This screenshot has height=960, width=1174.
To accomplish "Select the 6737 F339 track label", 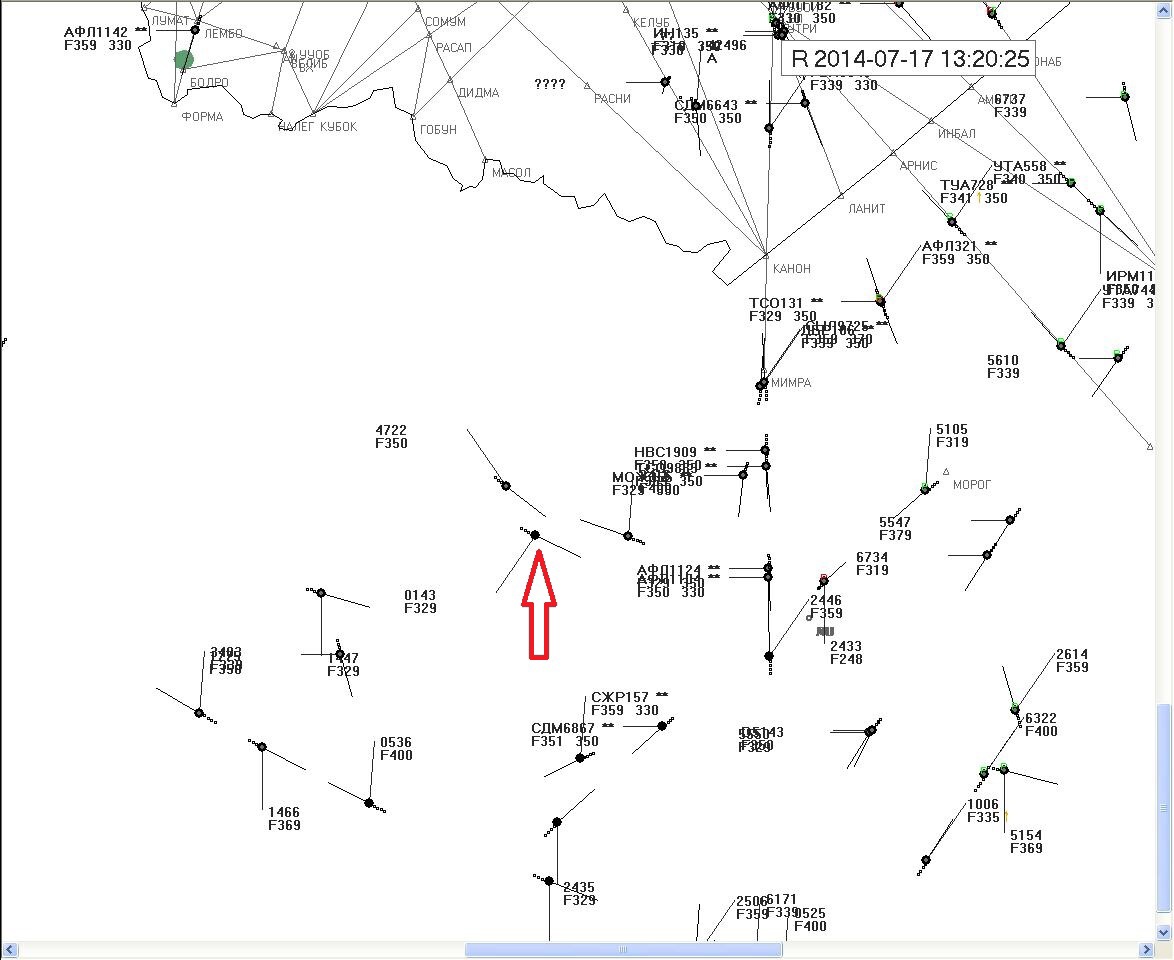I will point(1010,106).
